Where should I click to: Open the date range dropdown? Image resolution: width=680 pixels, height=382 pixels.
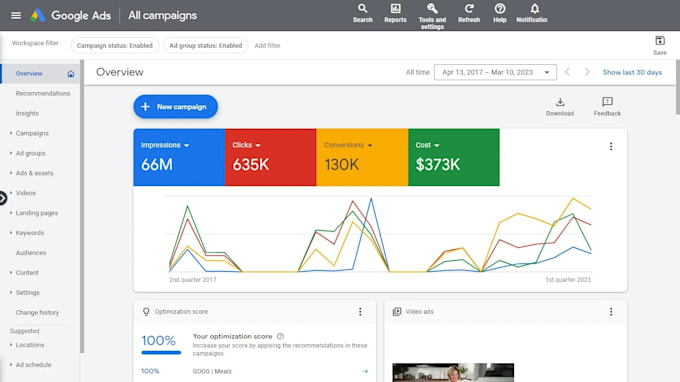(x=495, y=72)
